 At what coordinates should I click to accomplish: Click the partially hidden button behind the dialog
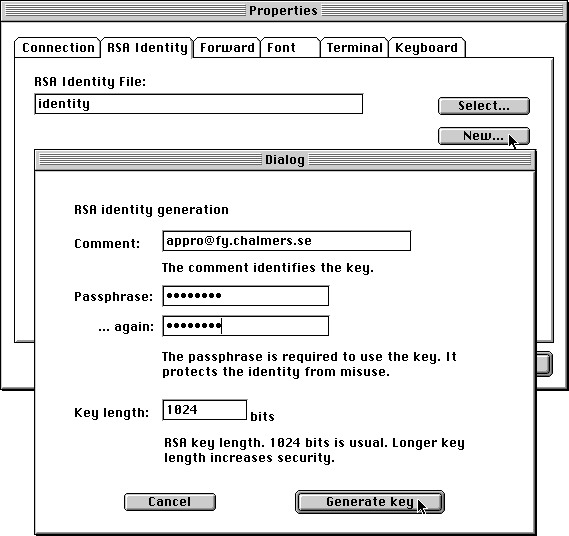click(545, 364)
